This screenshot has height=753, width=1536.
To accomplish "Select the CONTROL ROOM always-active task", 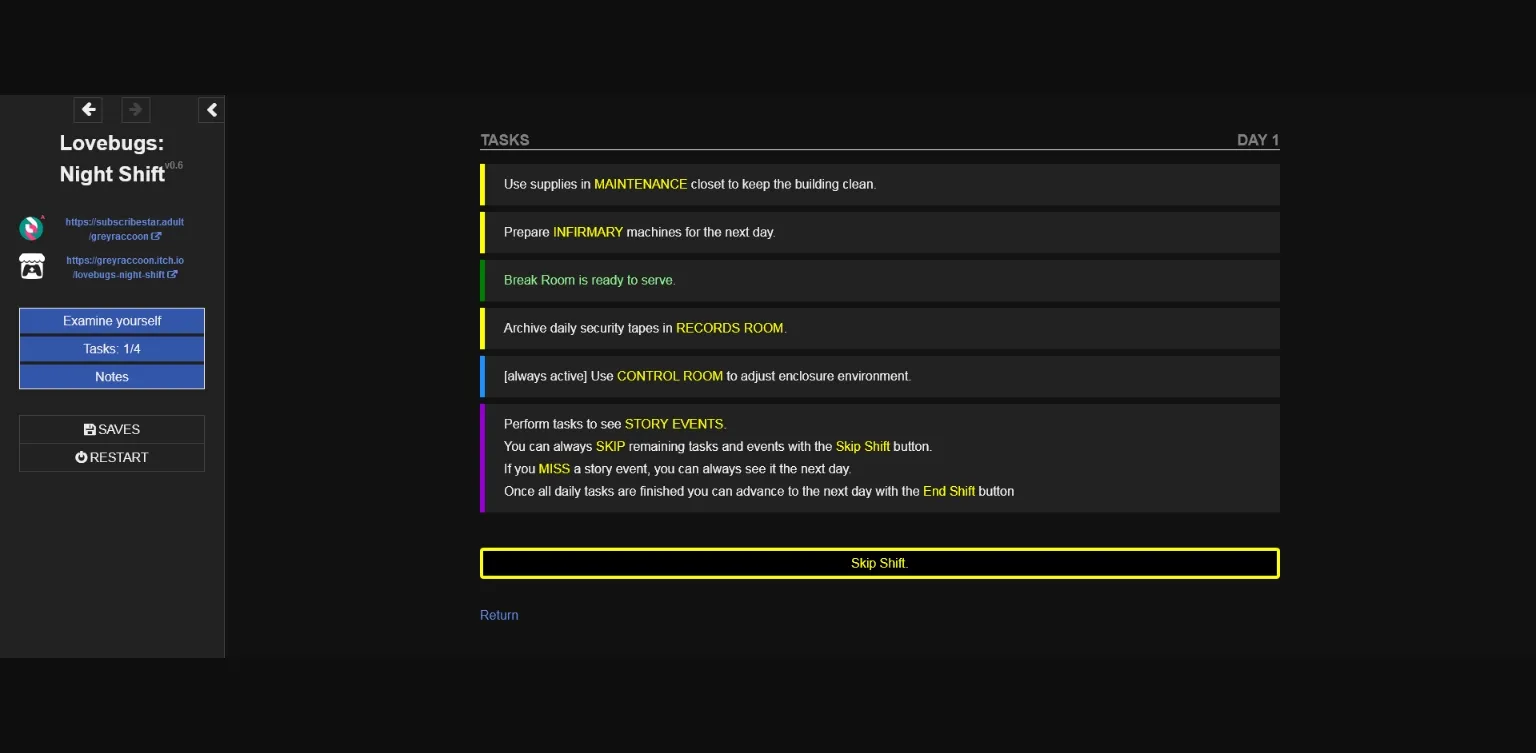I will (x=879, y=376).
